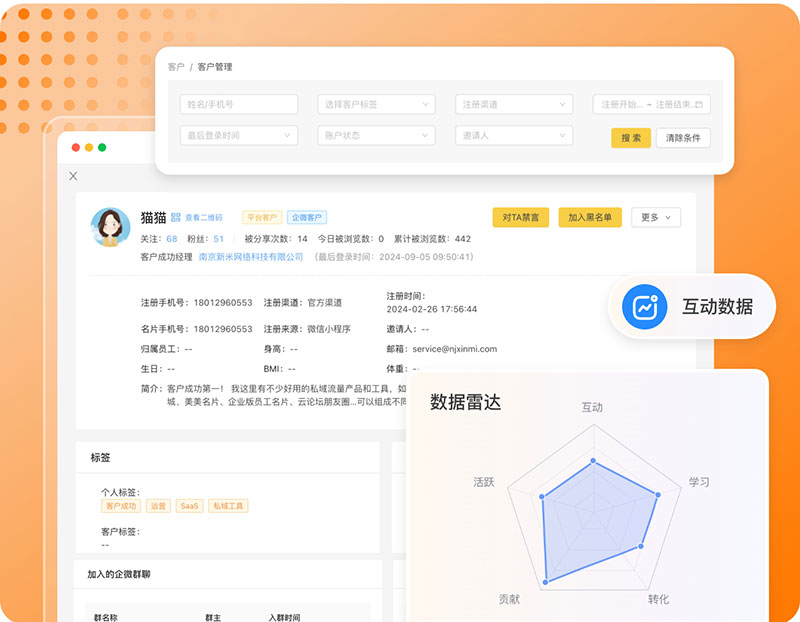800x622 pixels.
Task: Click the 加入黑名单 button
Action: (590, 217)
